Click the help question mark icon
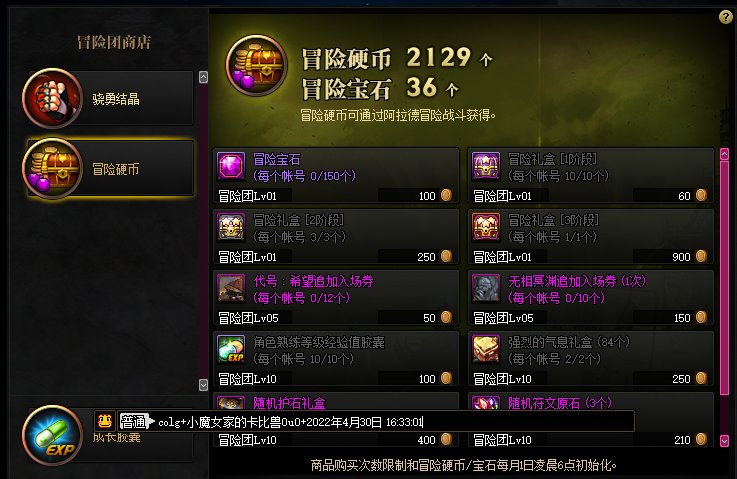 click(x=726, y=17)
